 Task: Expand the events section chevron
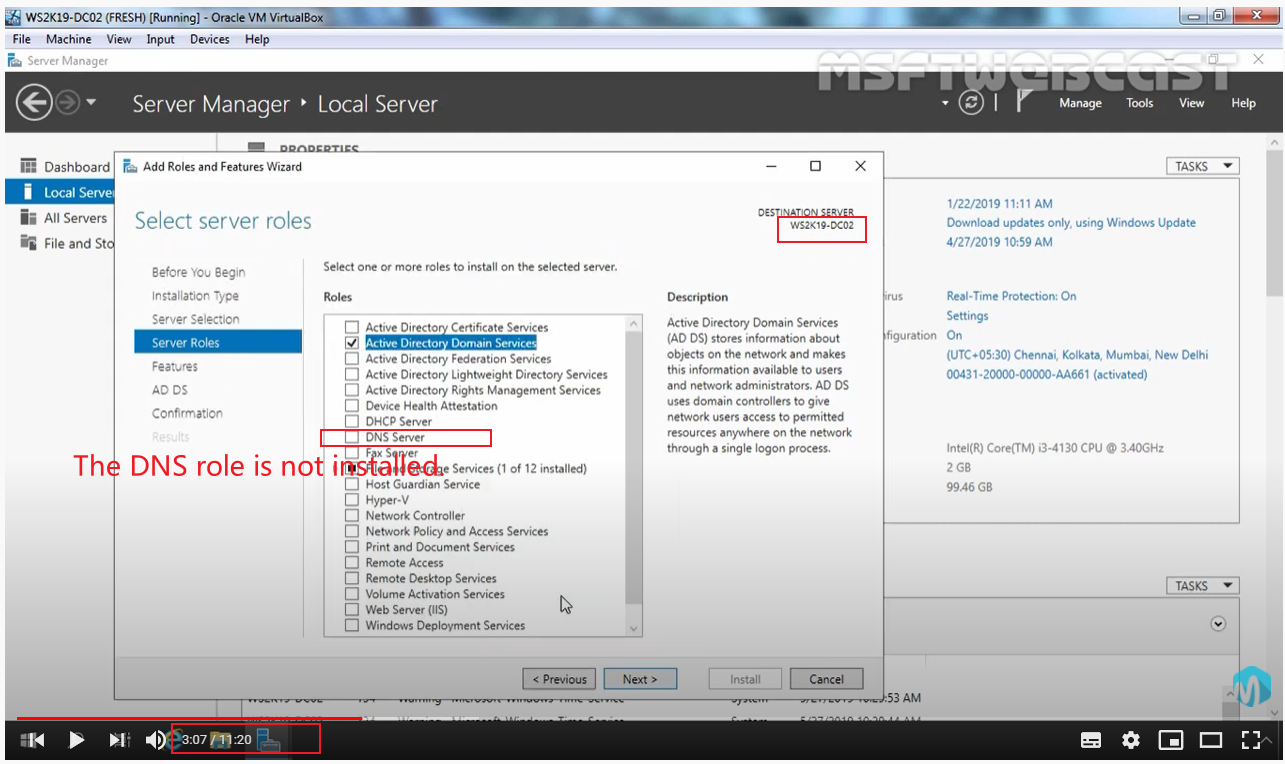pos(1218,623)
